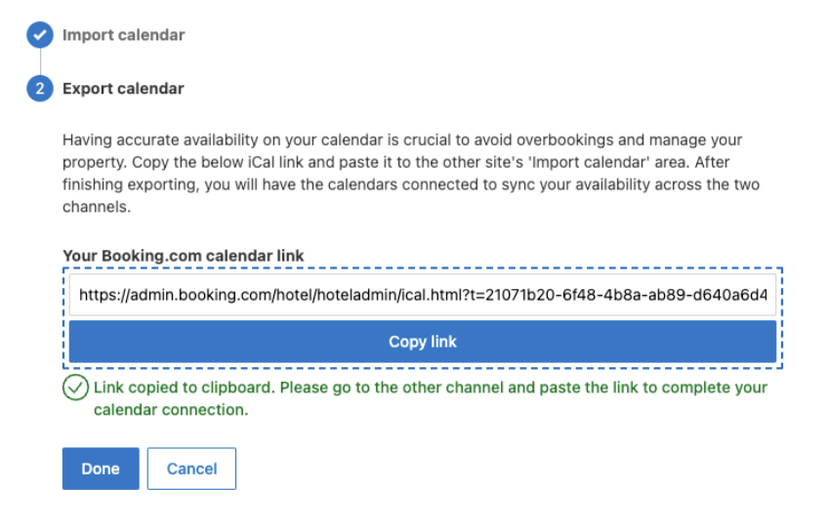The width and height of the screenshot is (828, 531).
Task: Click the 'Your Booking.com calendar link' label
Action: pyautogui.click(x=183, y=256)
